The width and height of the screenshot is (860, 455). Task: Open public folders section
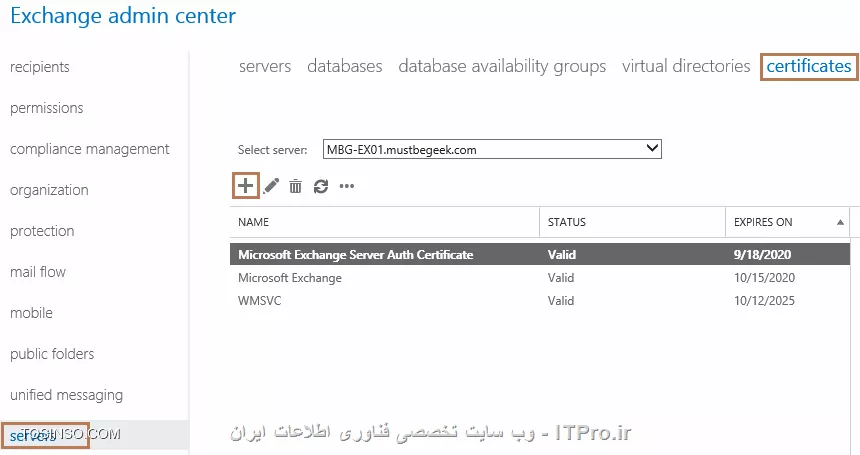coord(52,354)
